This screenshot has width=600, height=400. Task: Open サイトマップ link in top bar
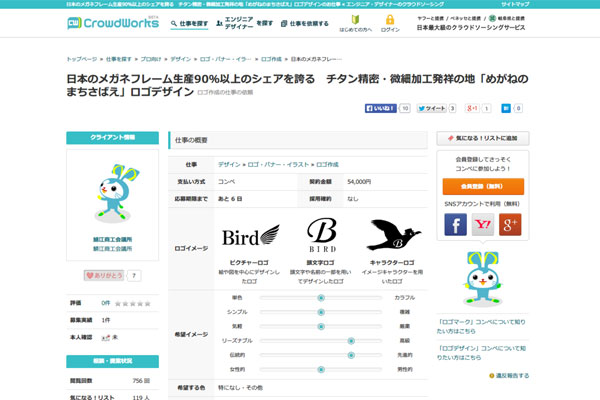(515, 4)
